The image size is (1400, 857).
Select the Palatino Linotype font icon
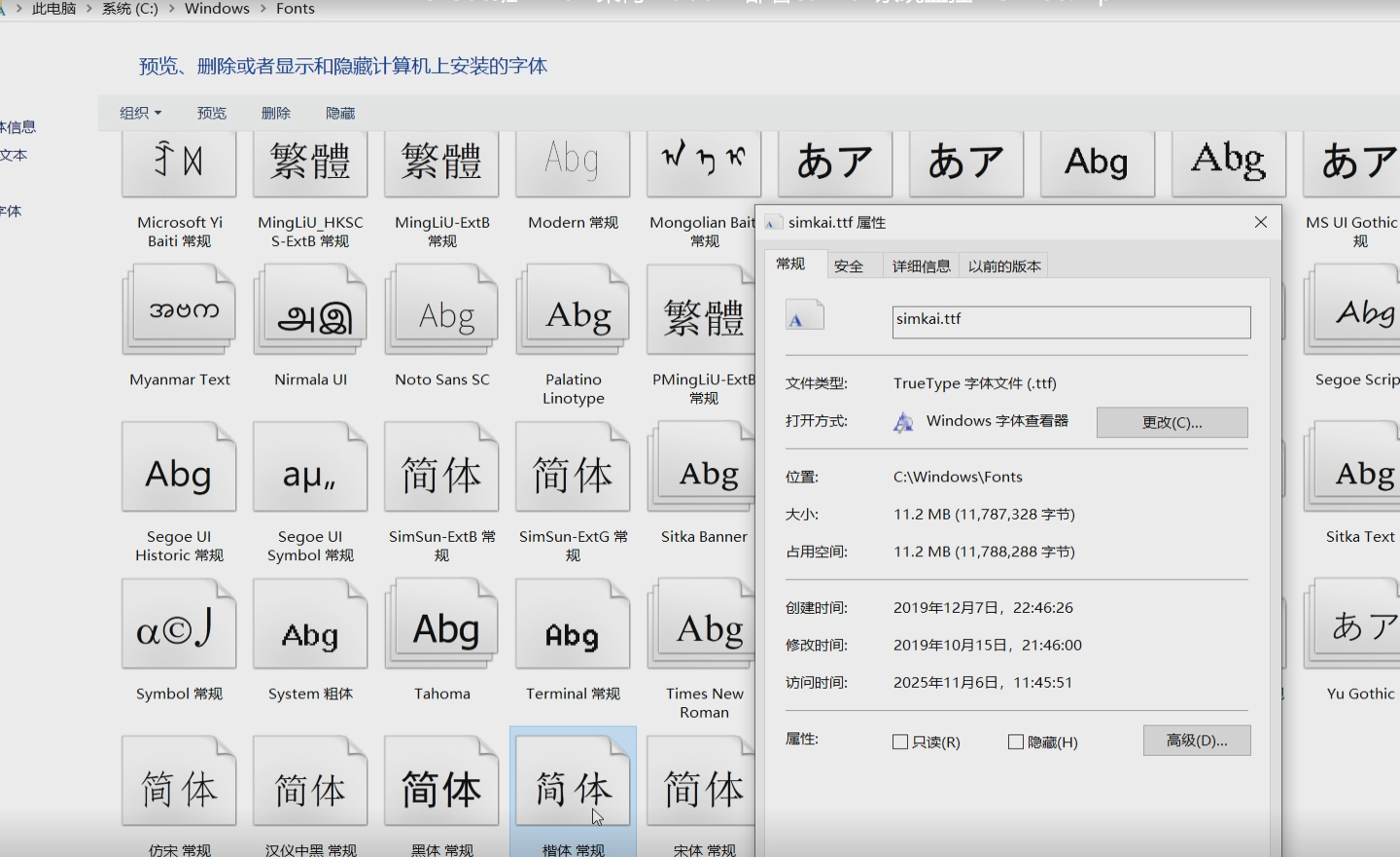pyautogui.click(x=573, y=310)
